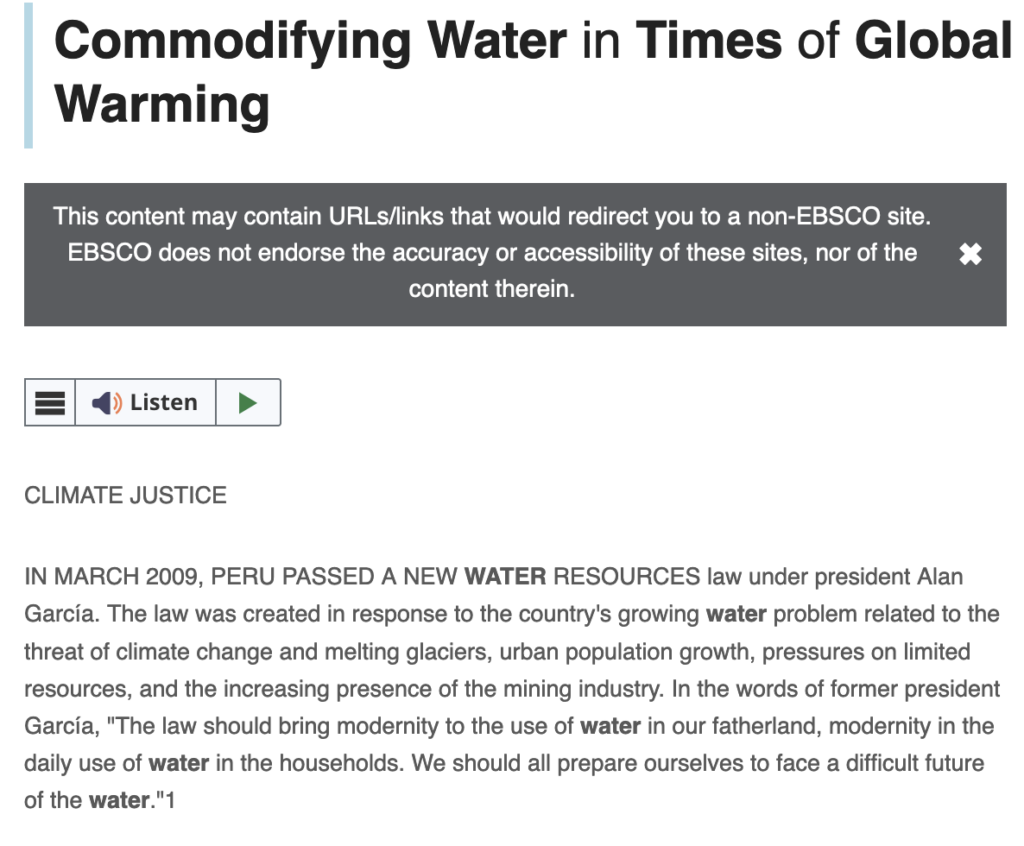Click the article title word "Commodifying"

click(232, 41)
